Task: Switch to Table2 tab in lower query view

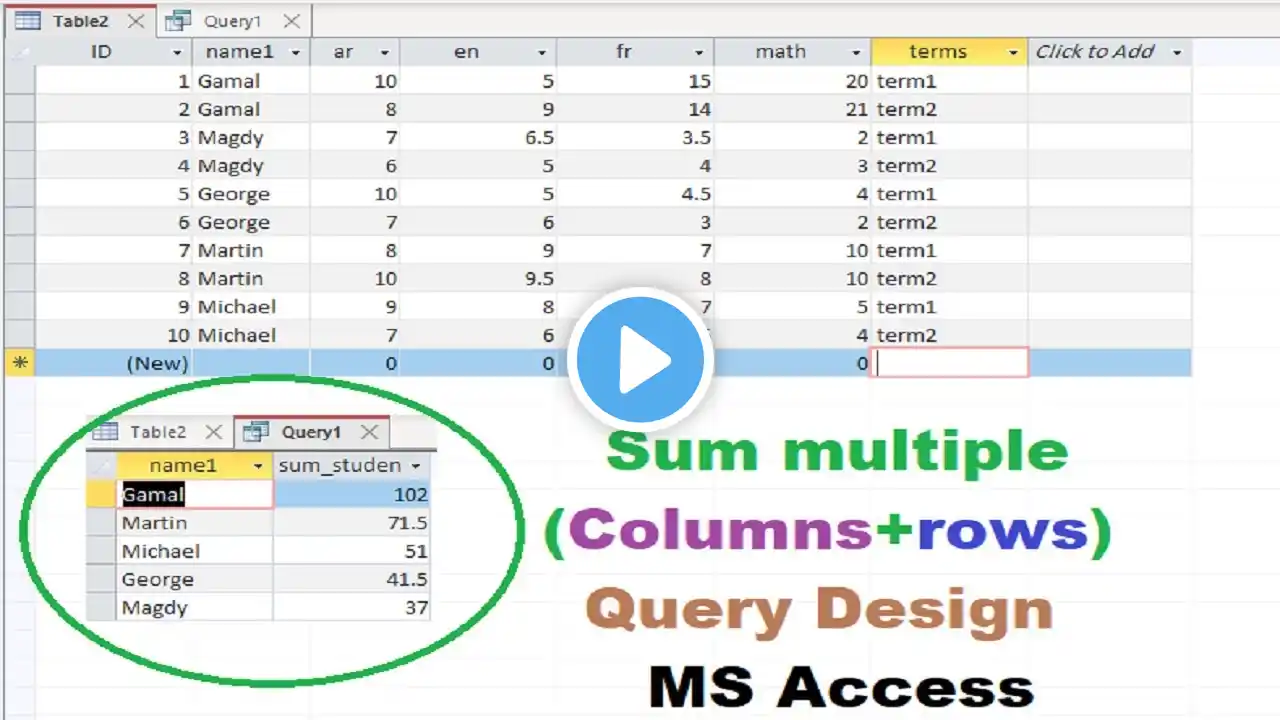Action: point(157,432)
